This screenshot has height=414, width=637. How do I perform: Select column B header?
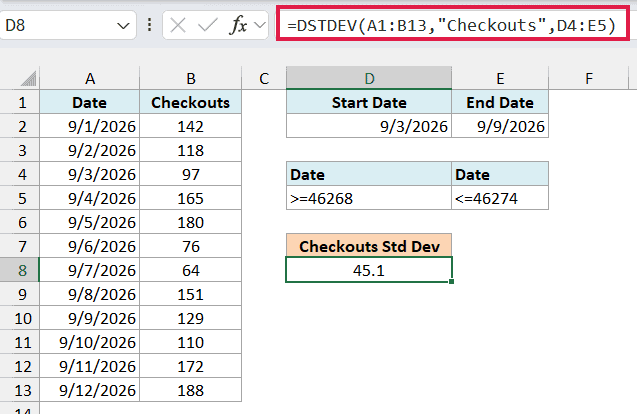click(x=191, y=78)
